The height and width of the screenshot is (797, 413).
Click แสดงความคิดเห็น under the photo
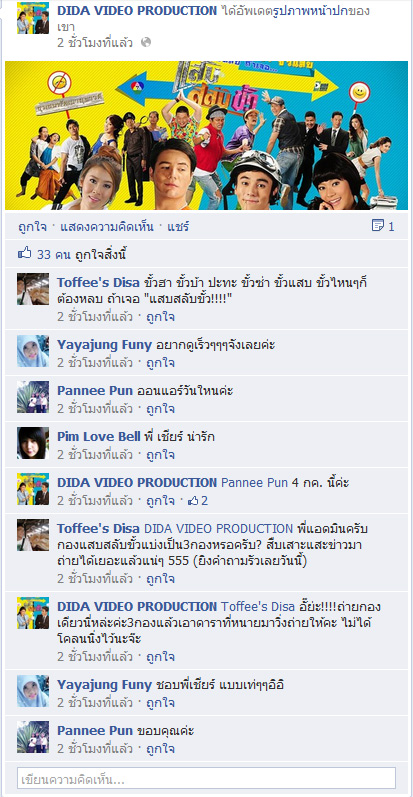(x=107, y=227)
